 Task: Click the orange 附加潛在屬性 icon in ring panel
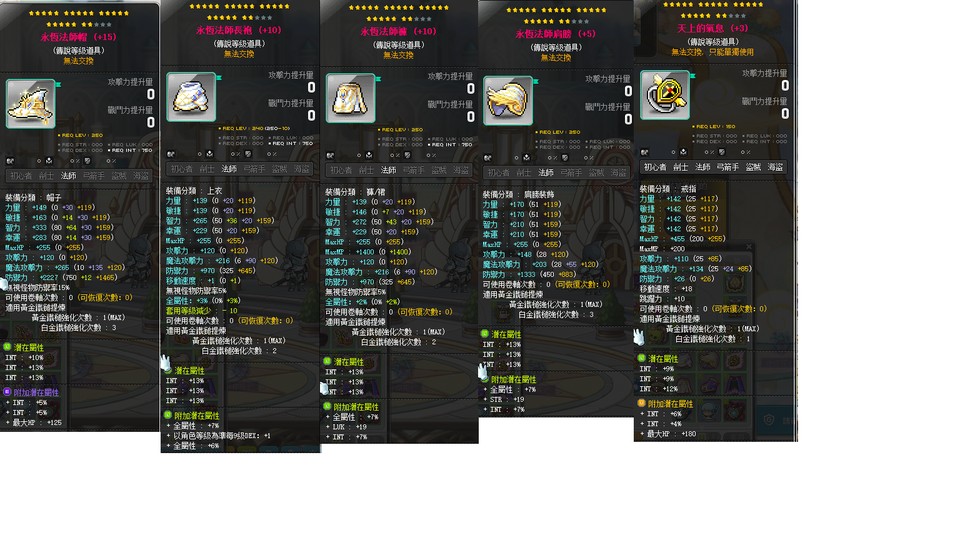click(x=642, y=403)
